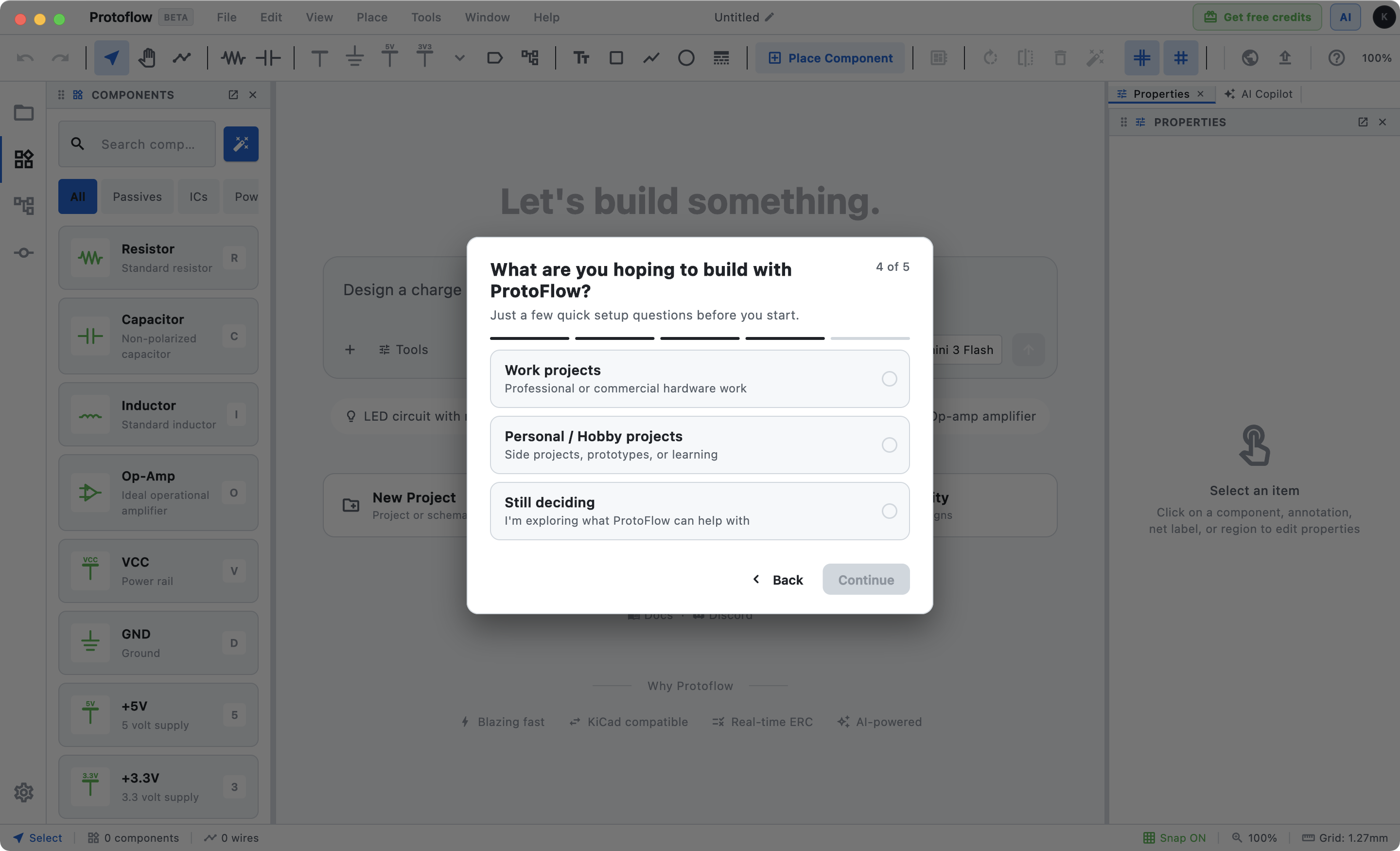Place a VCC power symbol from toolbar
1400x851 pixels.
click(x=319, y=57)
